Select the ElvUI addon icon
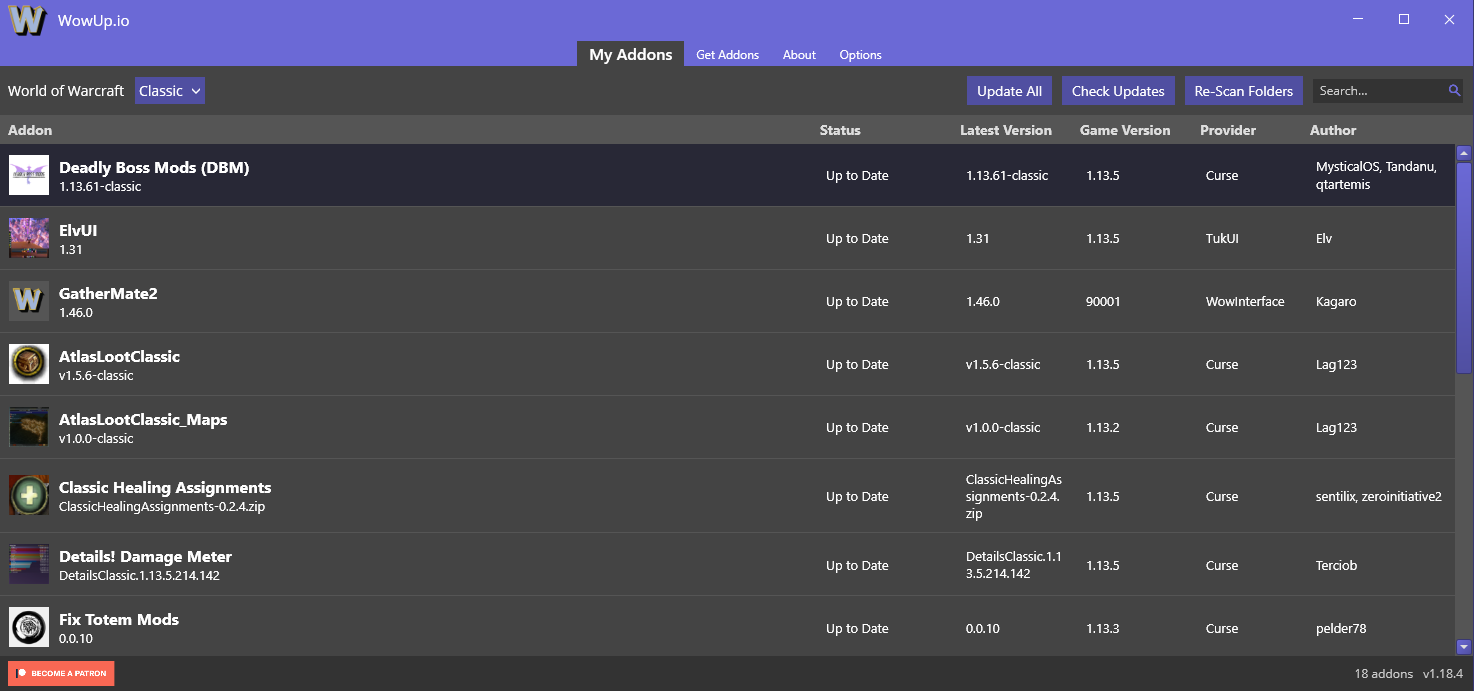Screen dimensions: 1474x691 pyautogui.click(x=29, y=238)
